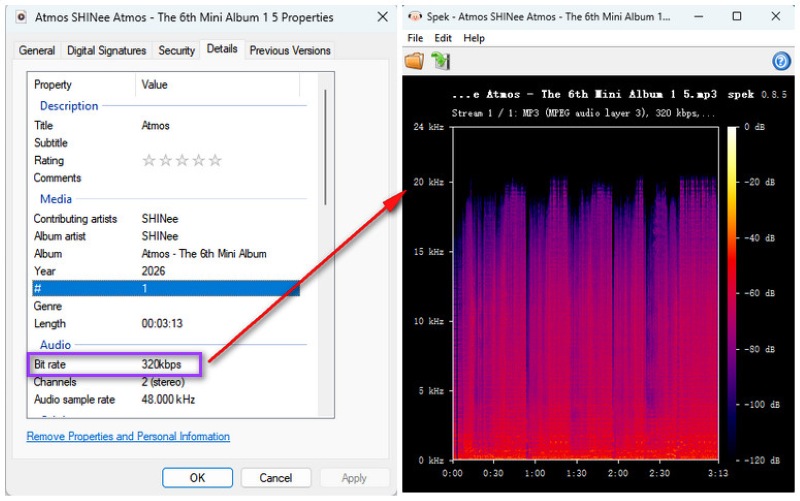Click the highlighted track number row
Screen dimensions: 800x501
tap(166, 288)
